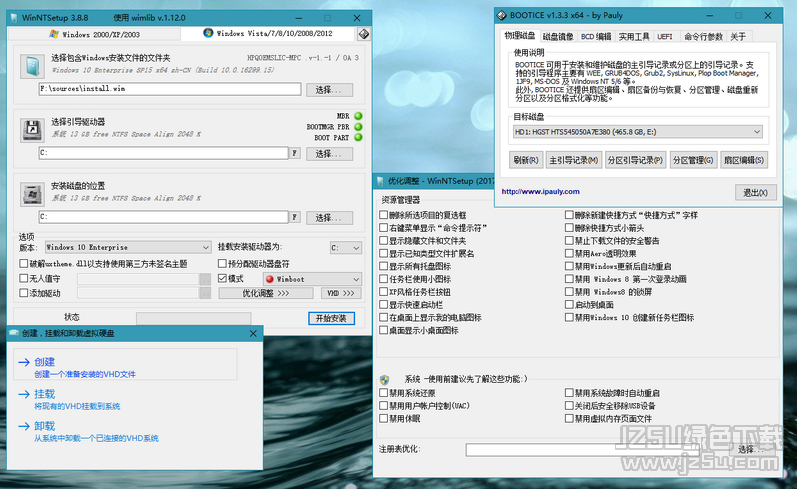Viewport: 797px width, 489px height.
Task: Click the F button beside boot drive field
Action: (295, 153)
